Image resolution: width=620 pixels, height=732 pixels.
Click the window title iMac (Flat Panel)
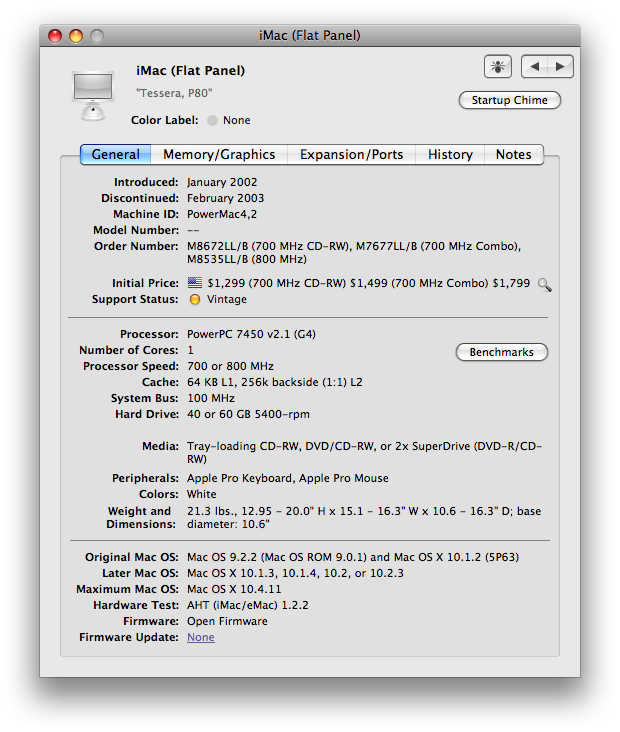[x=310, y=36]
